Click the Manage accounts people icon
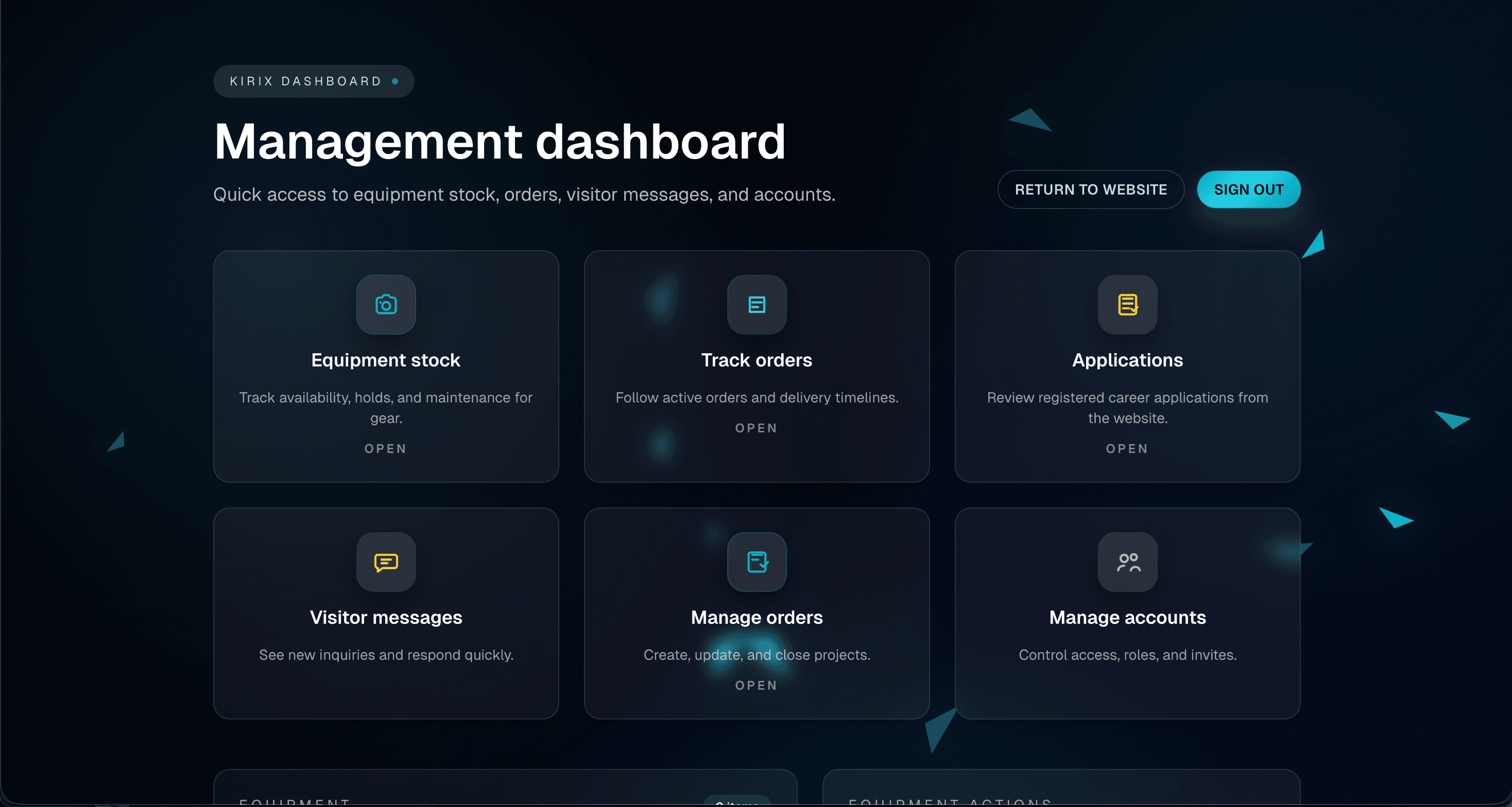 pyautogui.click(x=1127, y=563)
